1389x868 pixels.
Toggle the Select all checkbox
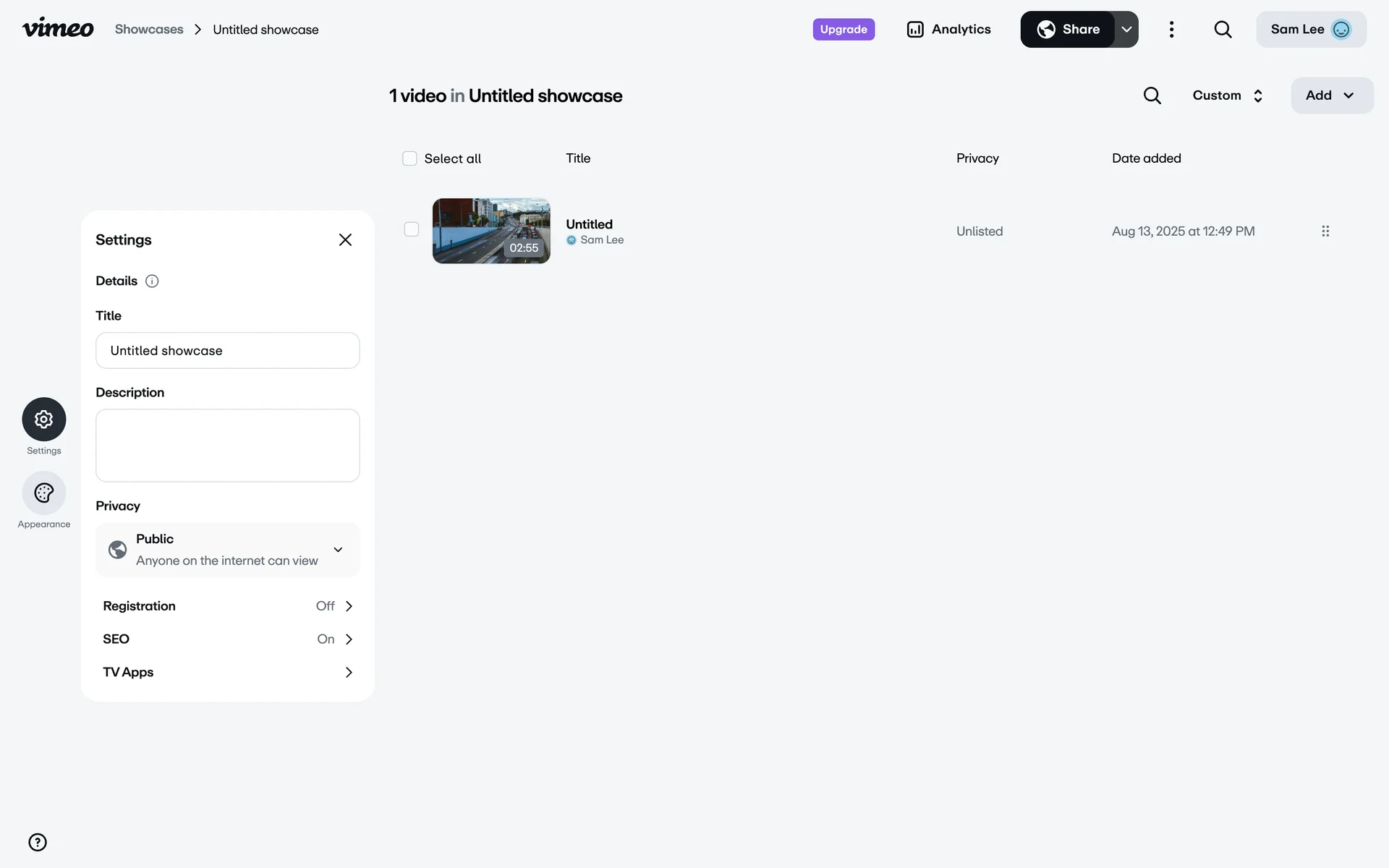409,158
